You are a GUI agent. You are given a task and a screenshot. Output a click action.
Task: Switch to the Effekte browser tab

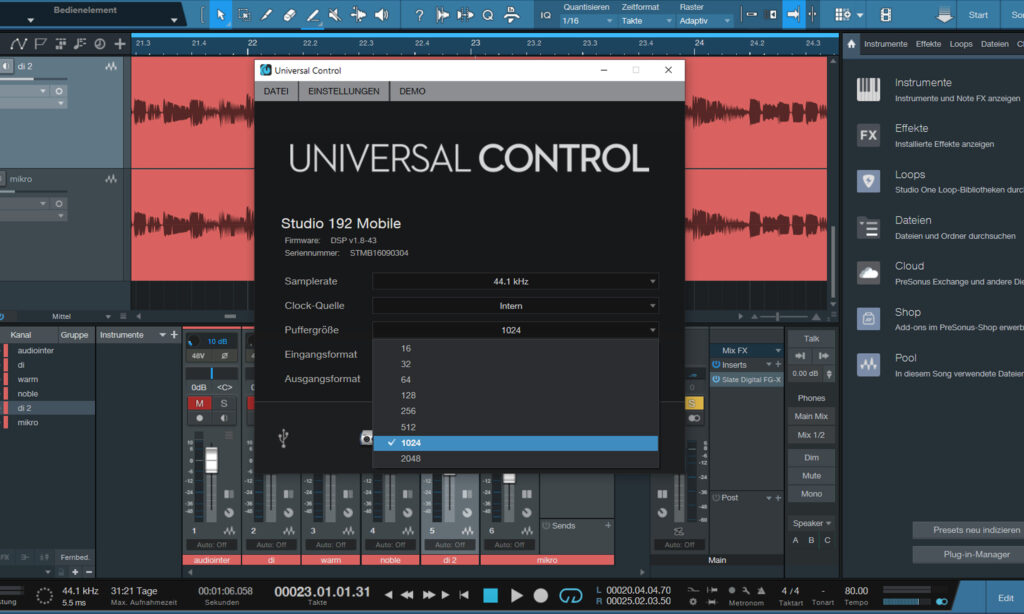(x=928, y=44)
